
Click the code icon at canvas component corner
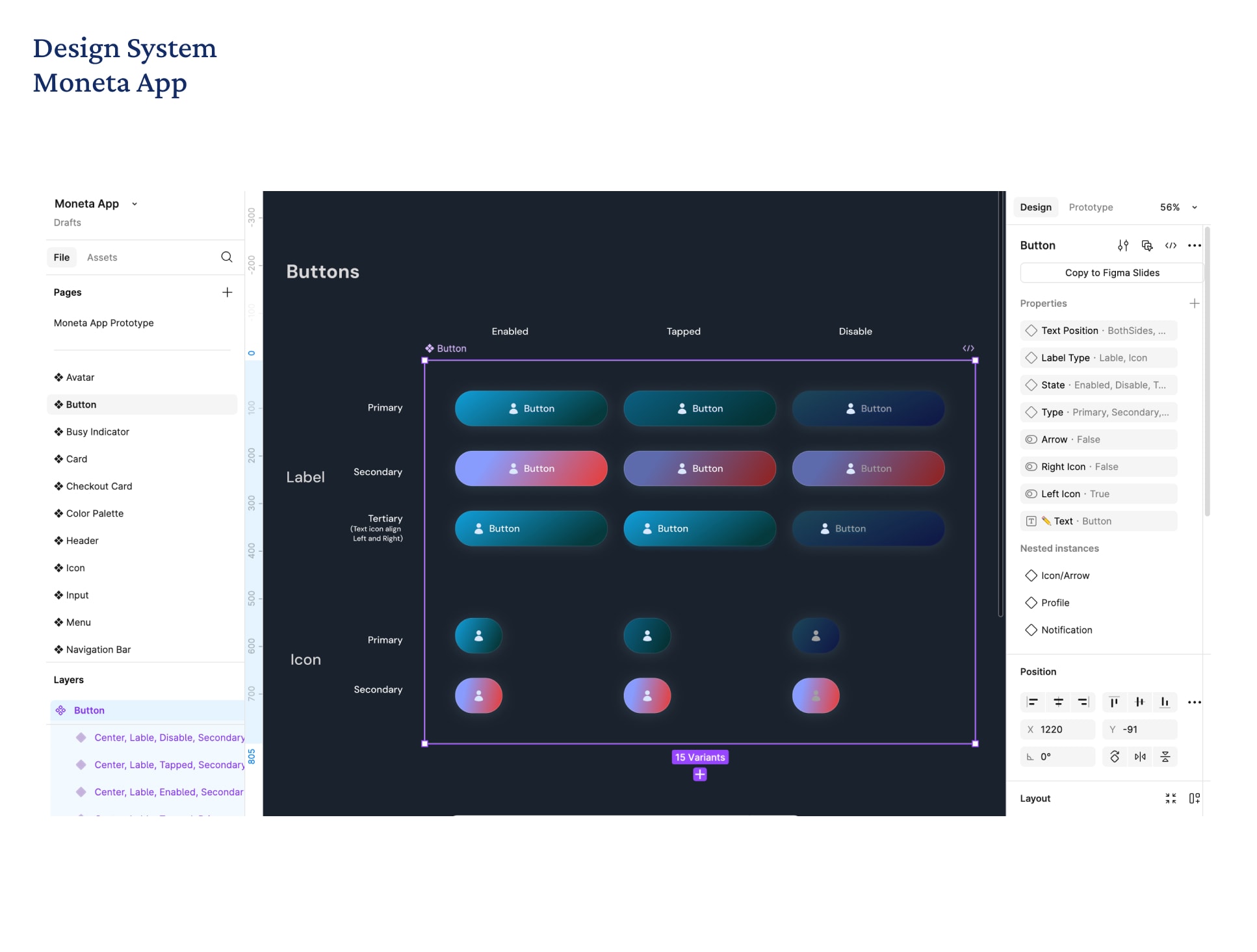click(968, 348)
